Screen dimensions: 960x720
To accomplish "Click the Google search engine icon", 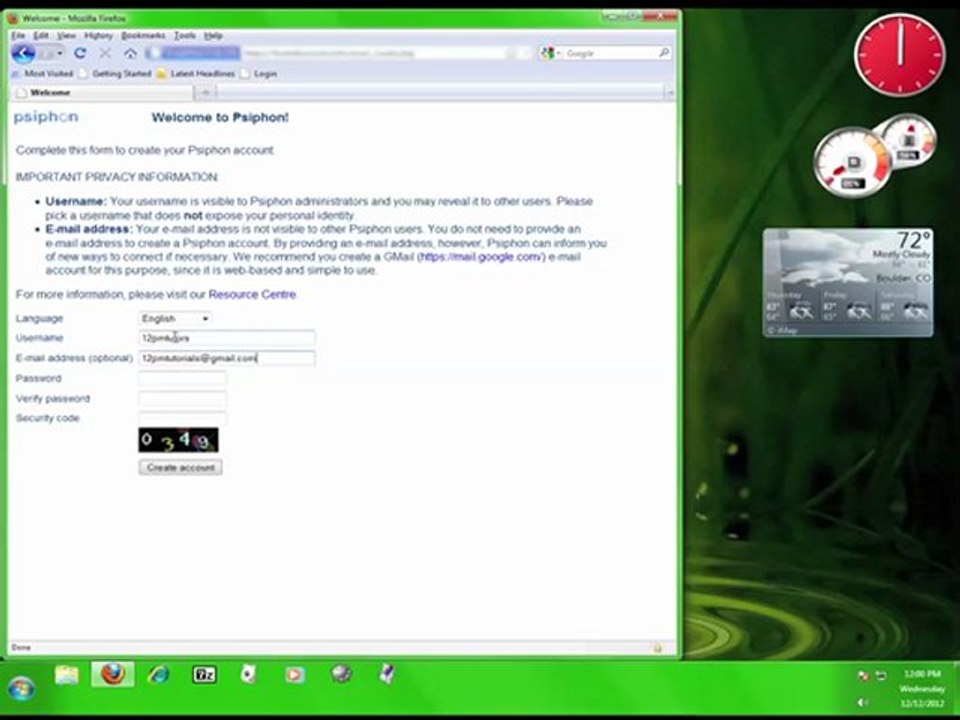I will point(547,53).
